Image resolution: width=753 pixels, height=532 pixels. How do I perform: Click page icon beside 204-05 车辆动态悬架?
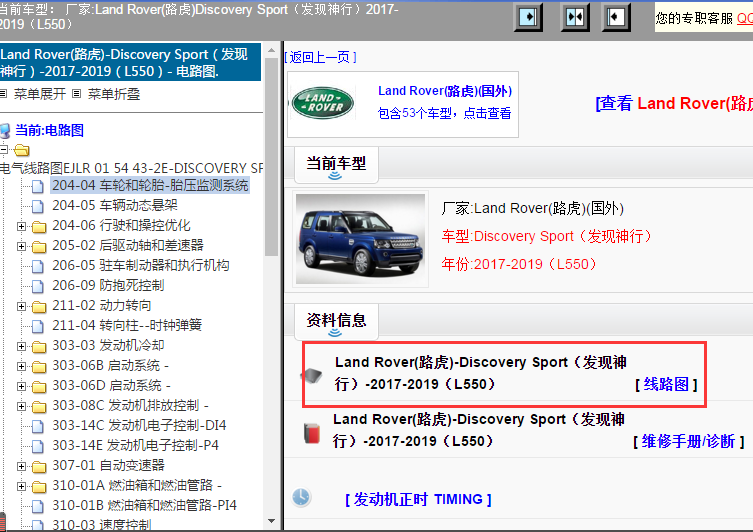coord(37,206)
